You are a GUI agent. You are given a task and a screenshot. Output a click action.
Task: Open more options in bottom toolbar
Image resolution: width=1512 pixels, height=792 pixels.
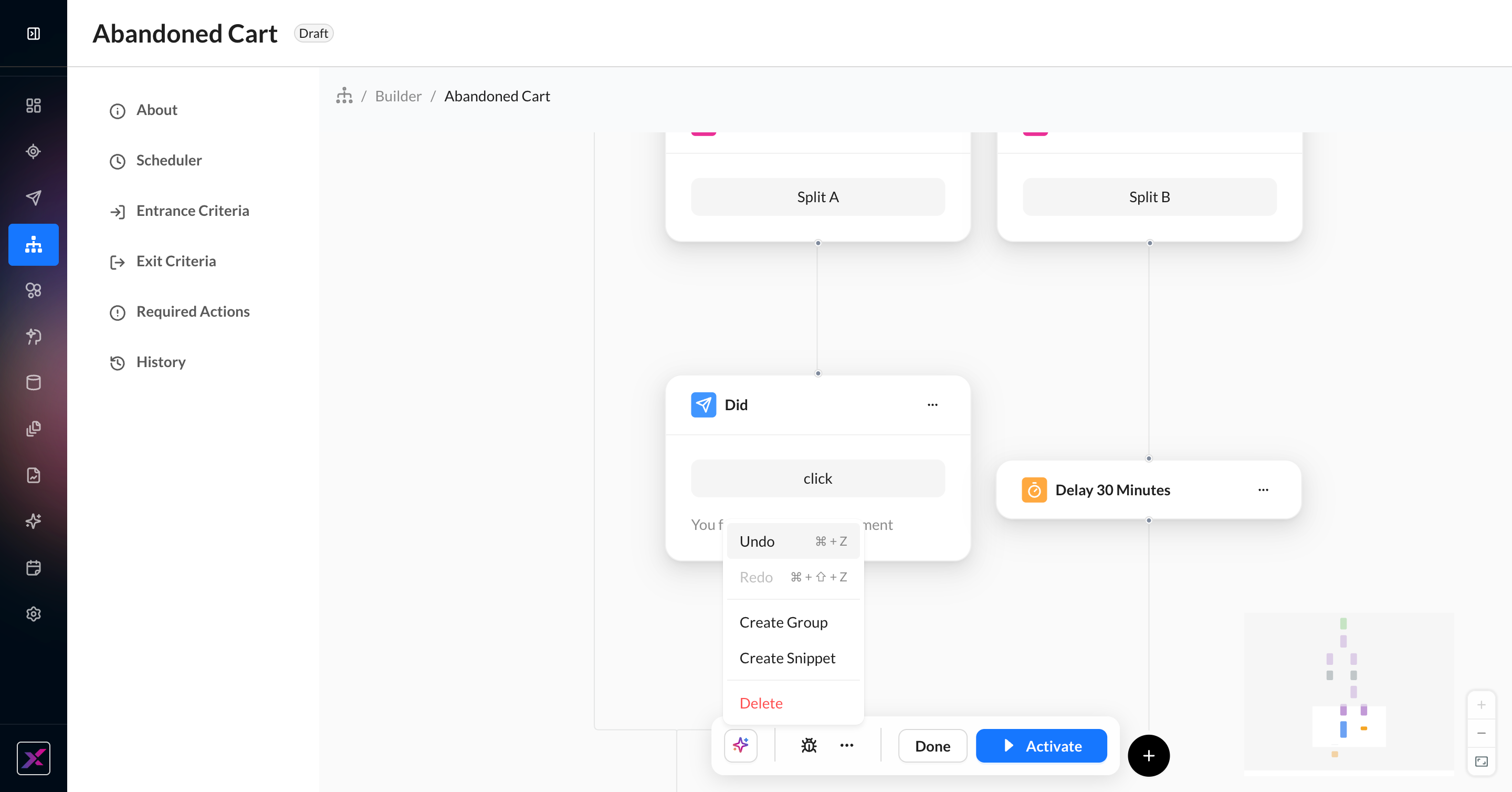click(846, 746)
